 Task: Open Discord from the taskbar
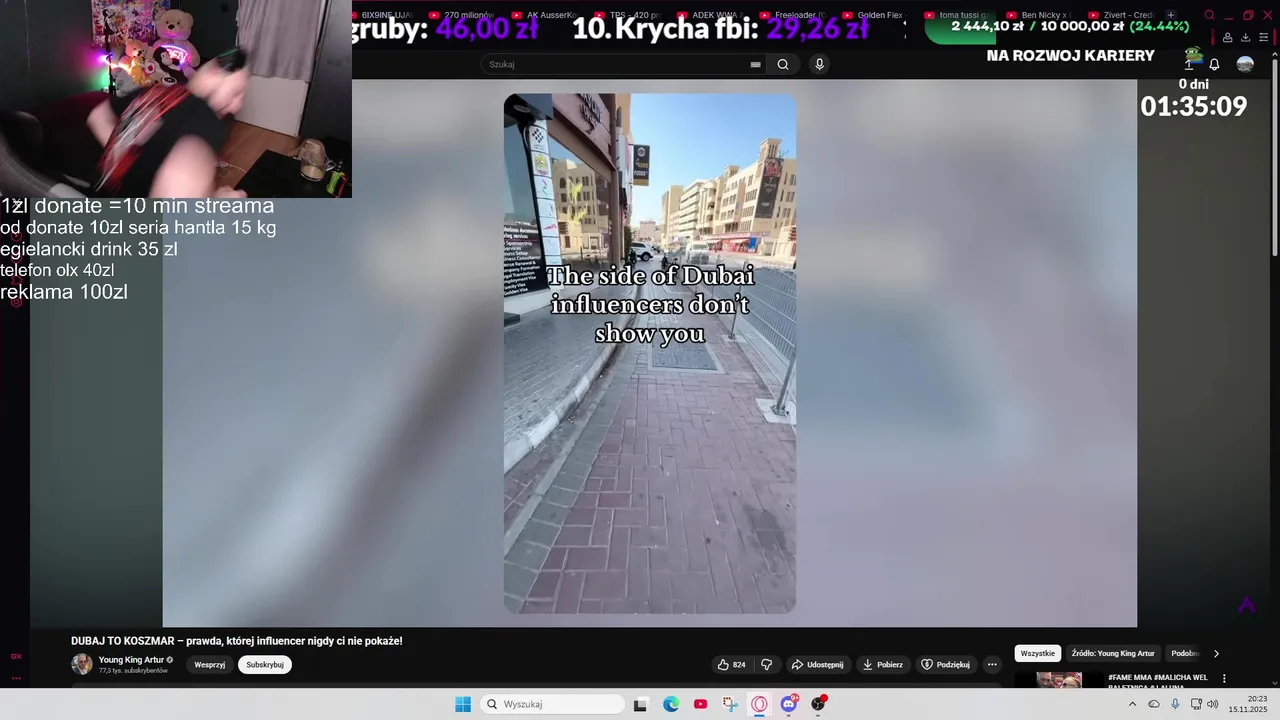pyautogui.click(x=789, y=704)
